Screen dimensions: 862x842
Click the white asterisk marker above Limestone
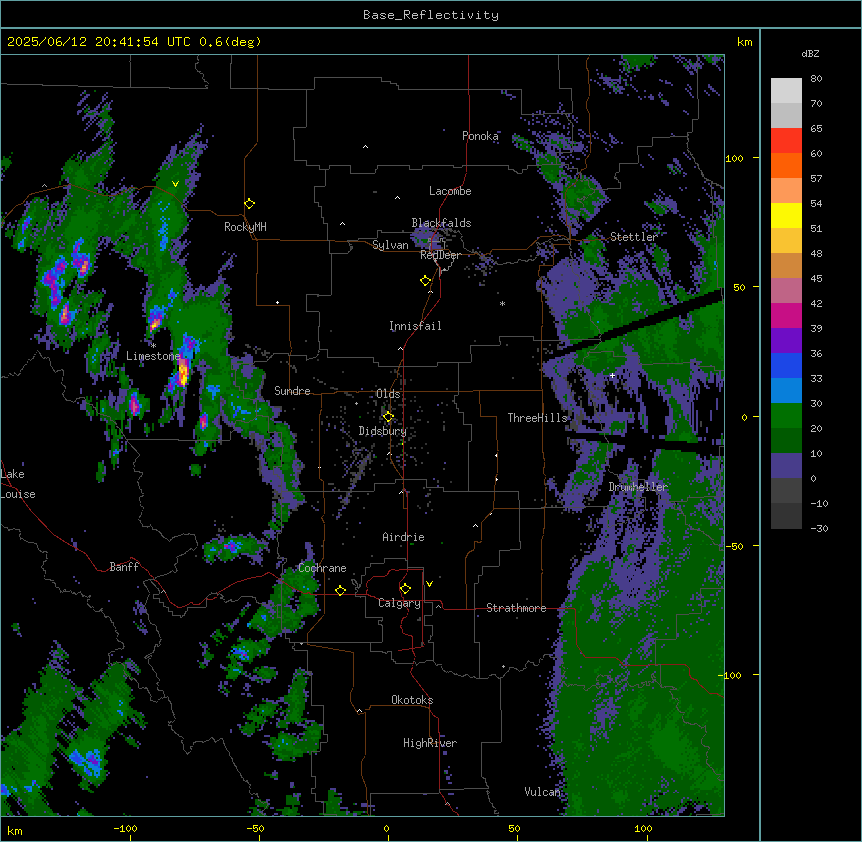153,345
